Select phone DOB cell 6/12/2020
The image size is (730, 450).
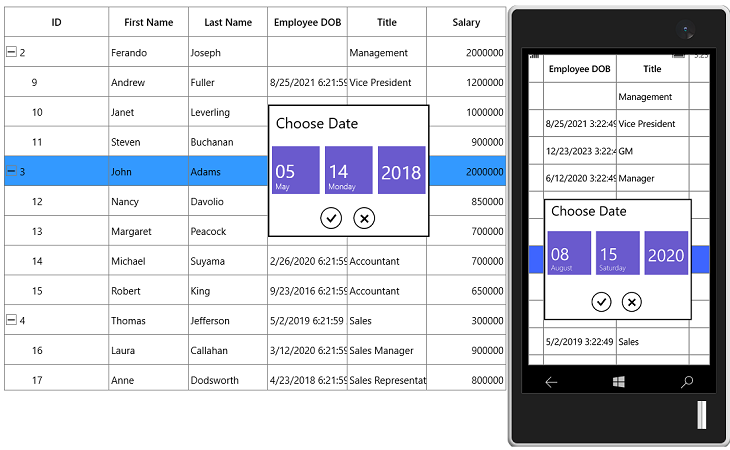580,178
